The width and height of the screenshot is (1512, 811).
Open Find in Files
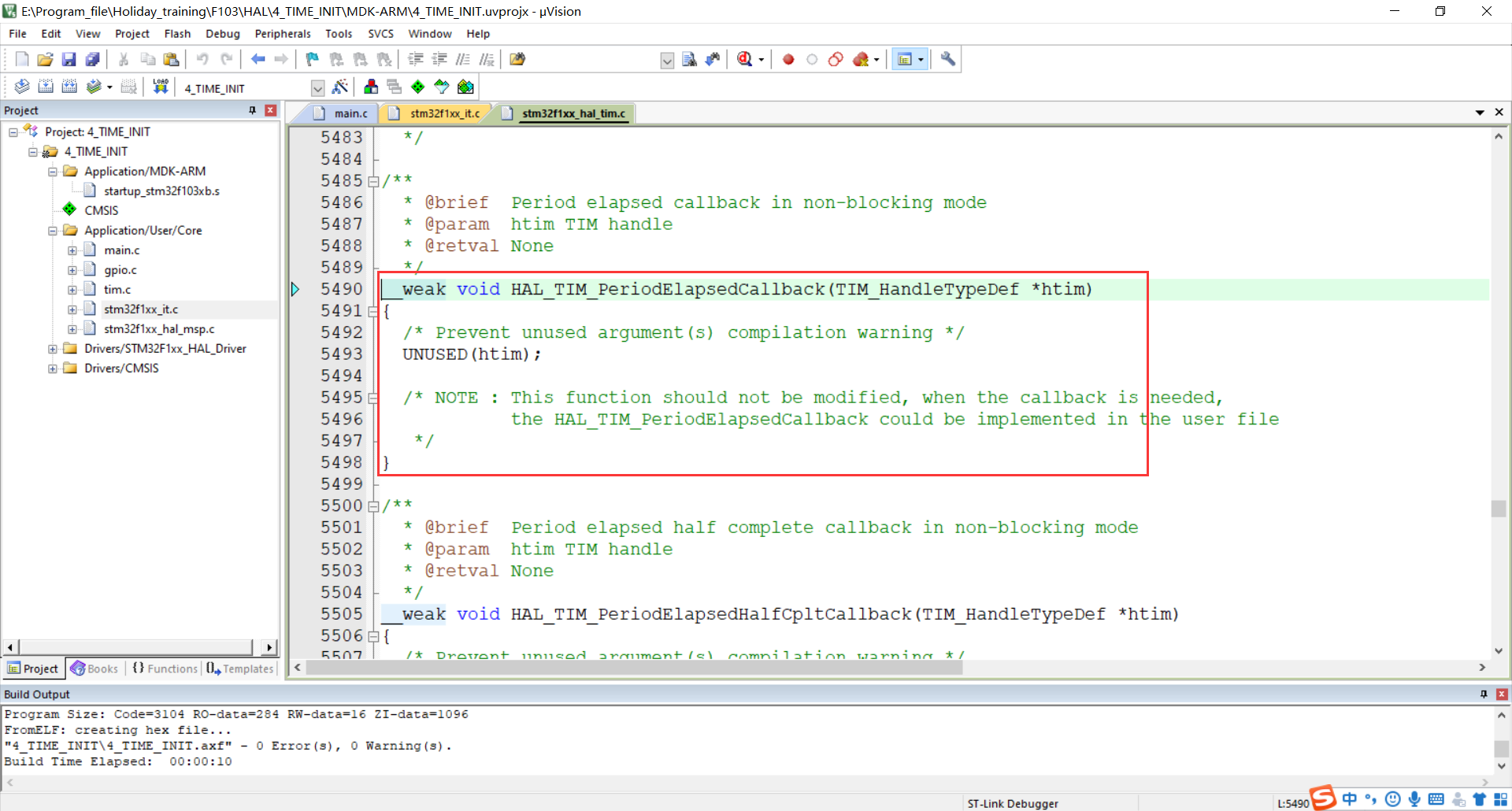pyautogui.click(x=517, y=59)
